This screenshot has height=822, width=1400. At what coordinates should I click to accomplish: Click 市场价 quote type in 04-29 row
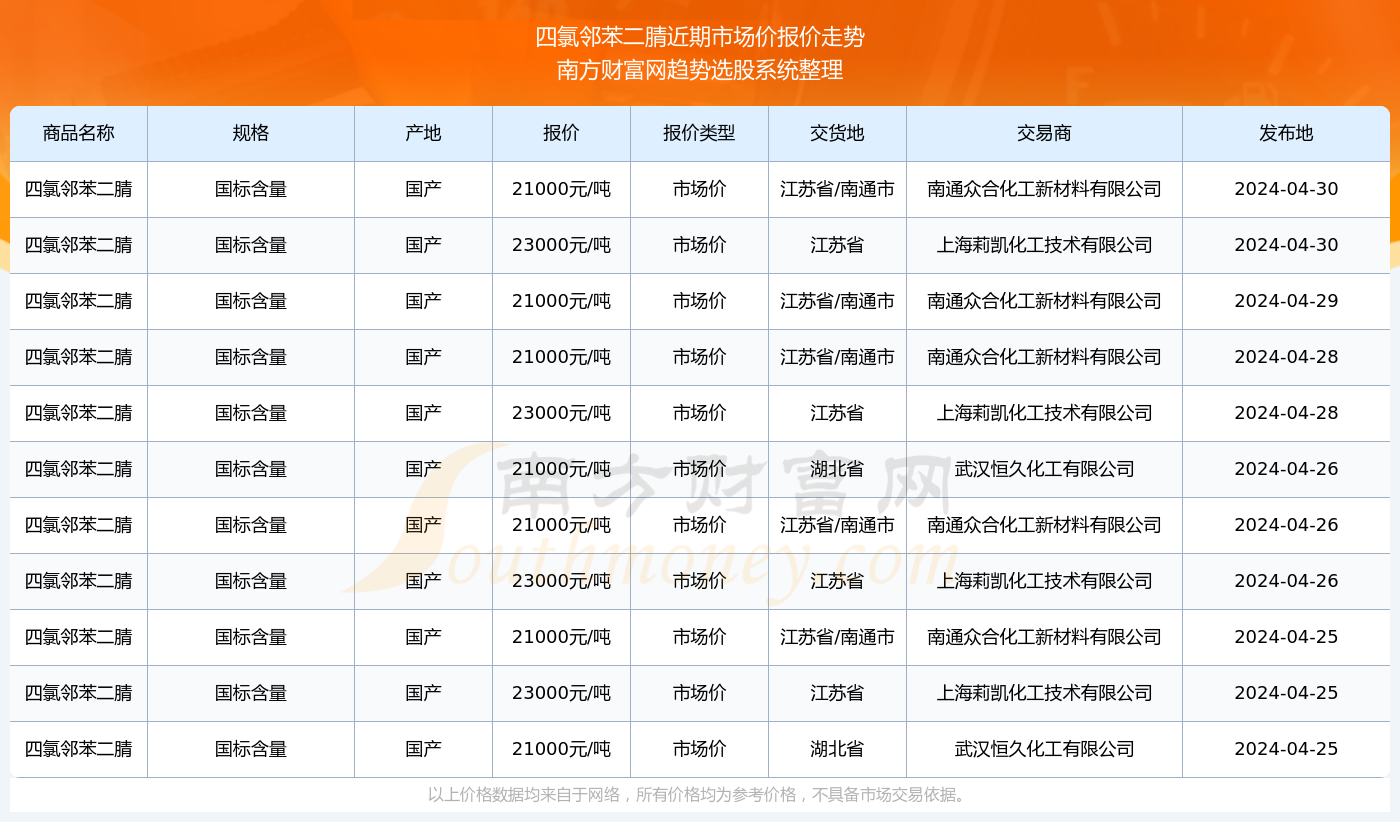pos(699,301)
